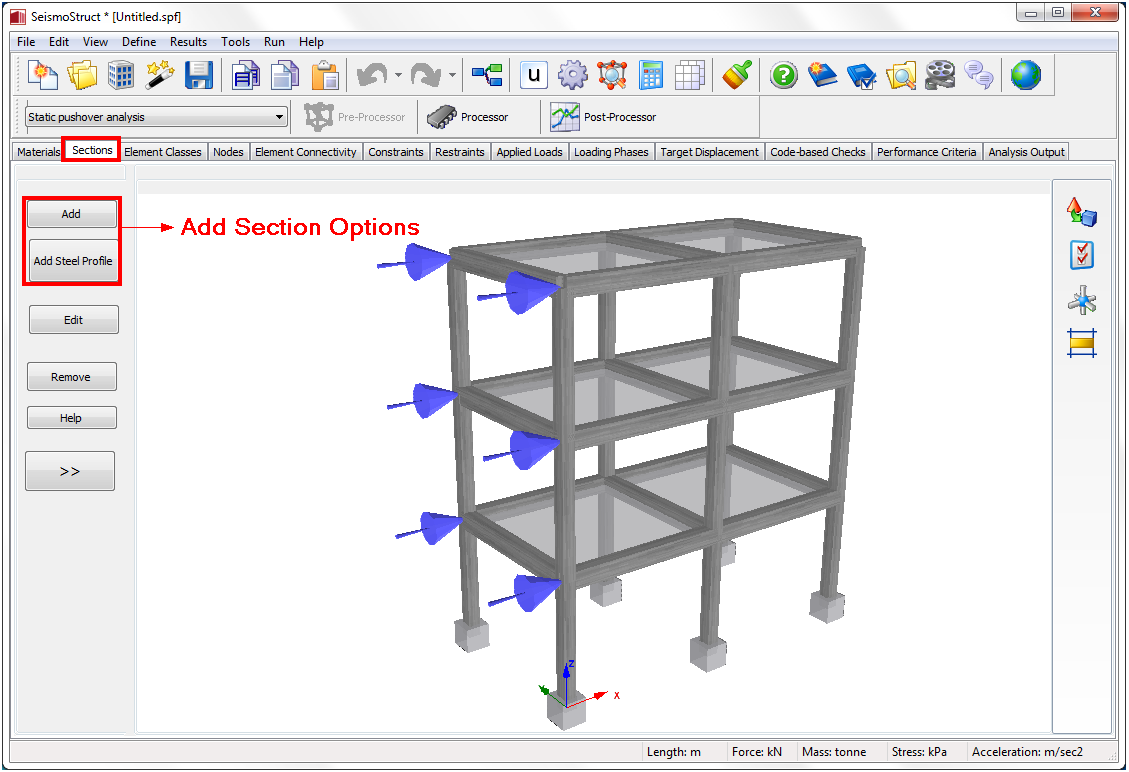
Task: Click the paintbrush icon in toolbar
Action: click(x=736, y=75)
